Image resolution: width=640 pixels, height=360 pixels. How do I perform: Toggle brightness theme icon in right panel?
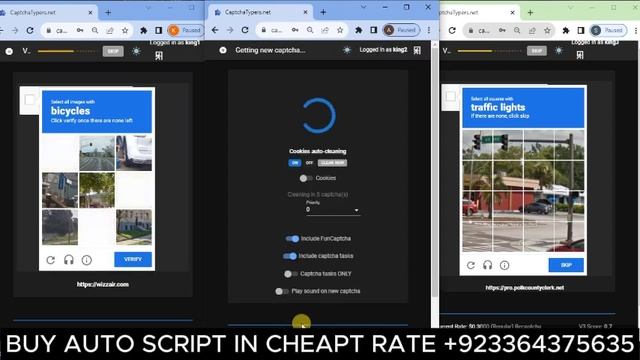tap(558, 51)
